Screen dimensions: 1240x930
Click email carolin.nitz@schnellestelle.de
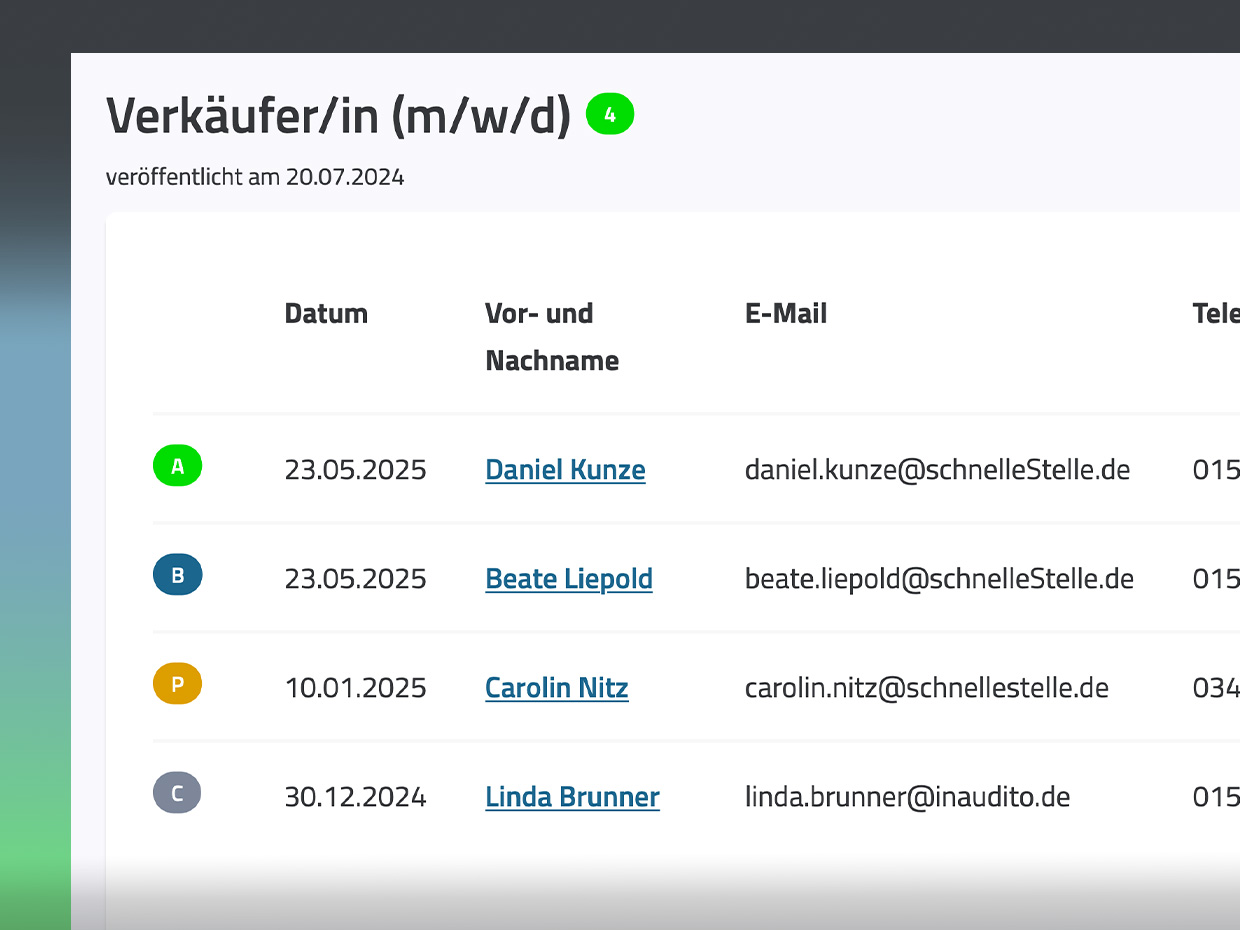(926, 687)
